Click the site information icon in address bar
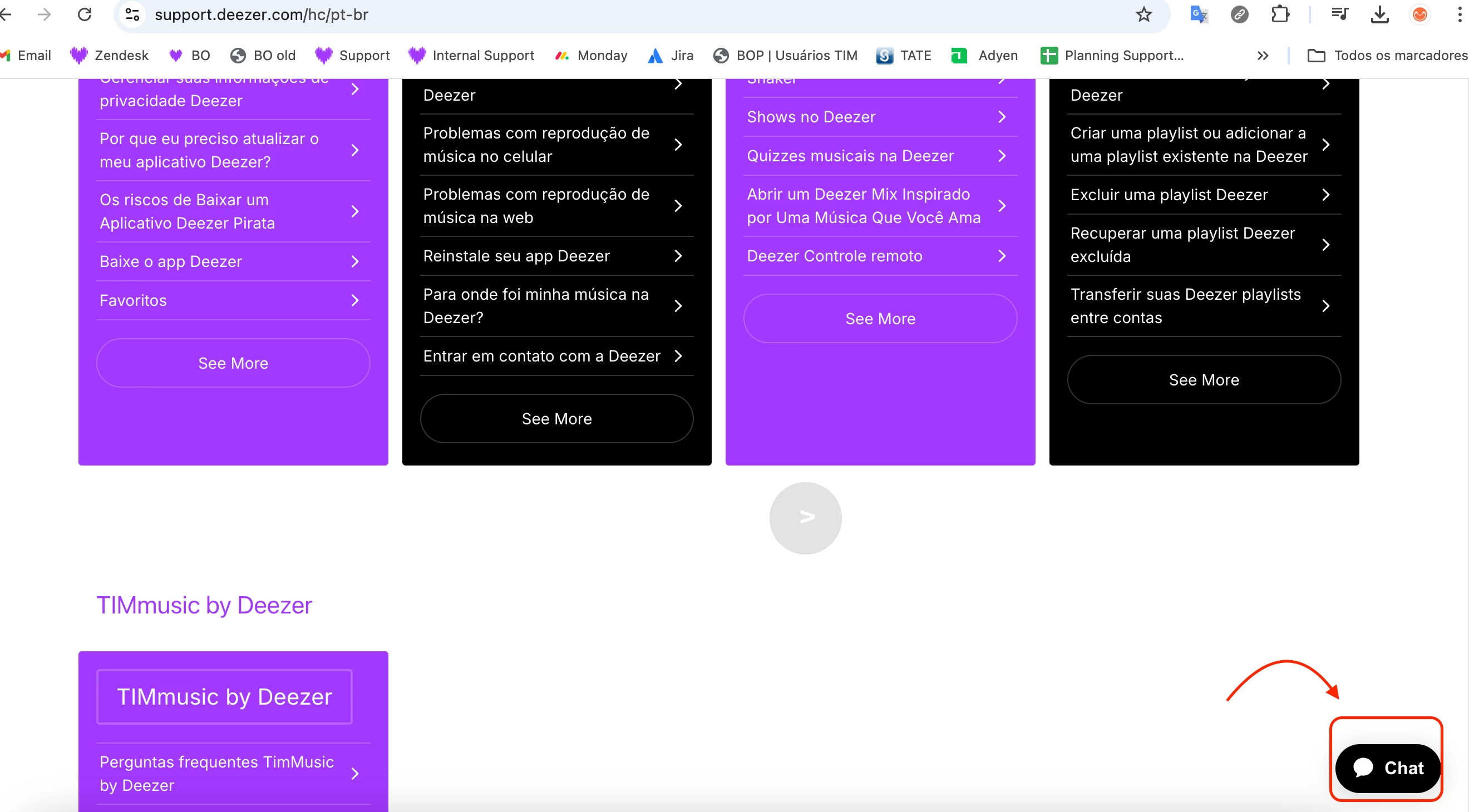Viewport: 1469px width, 812px height. coord(132,14)
